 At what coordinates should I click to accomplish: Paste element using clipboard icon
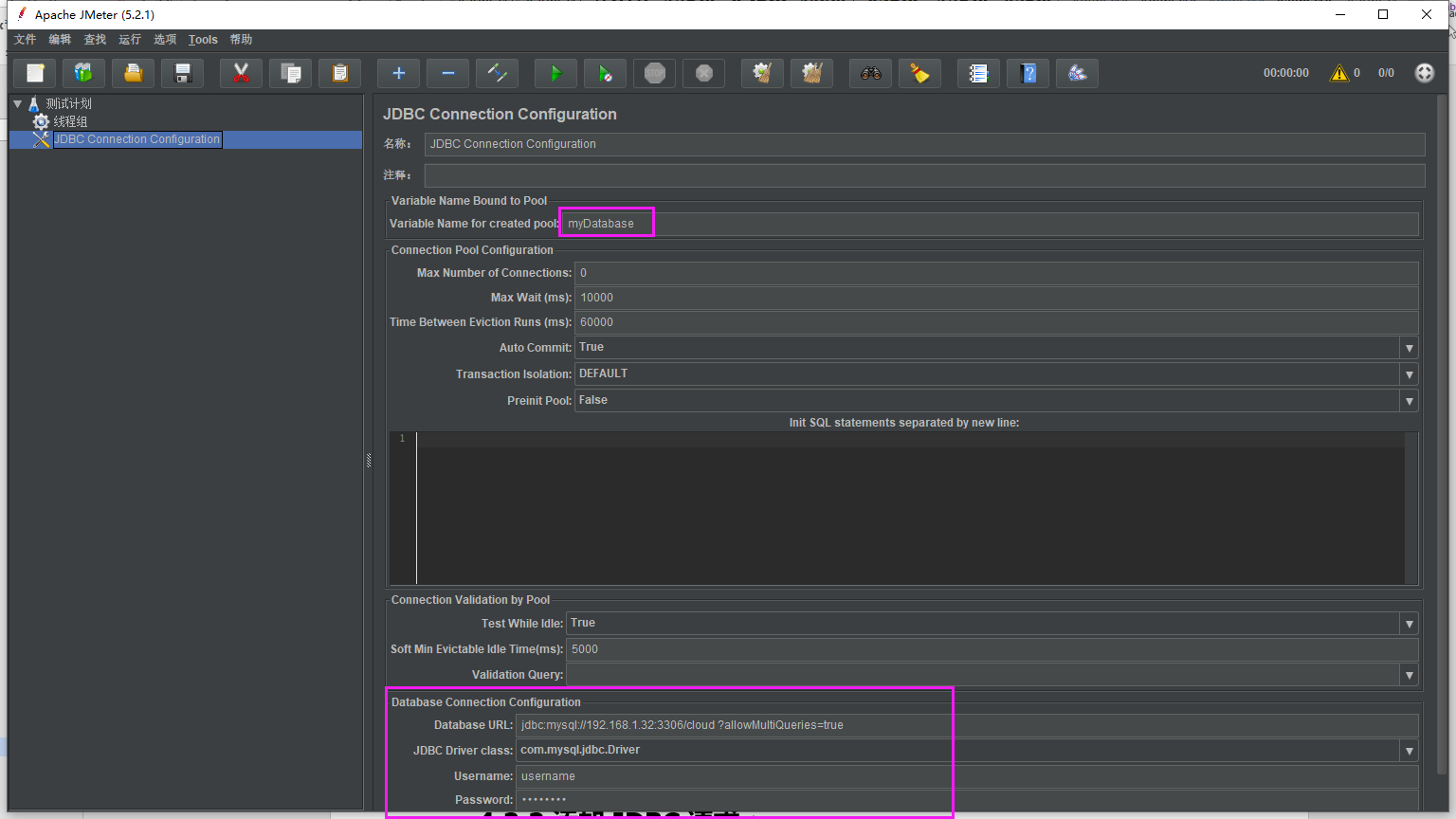340,73
